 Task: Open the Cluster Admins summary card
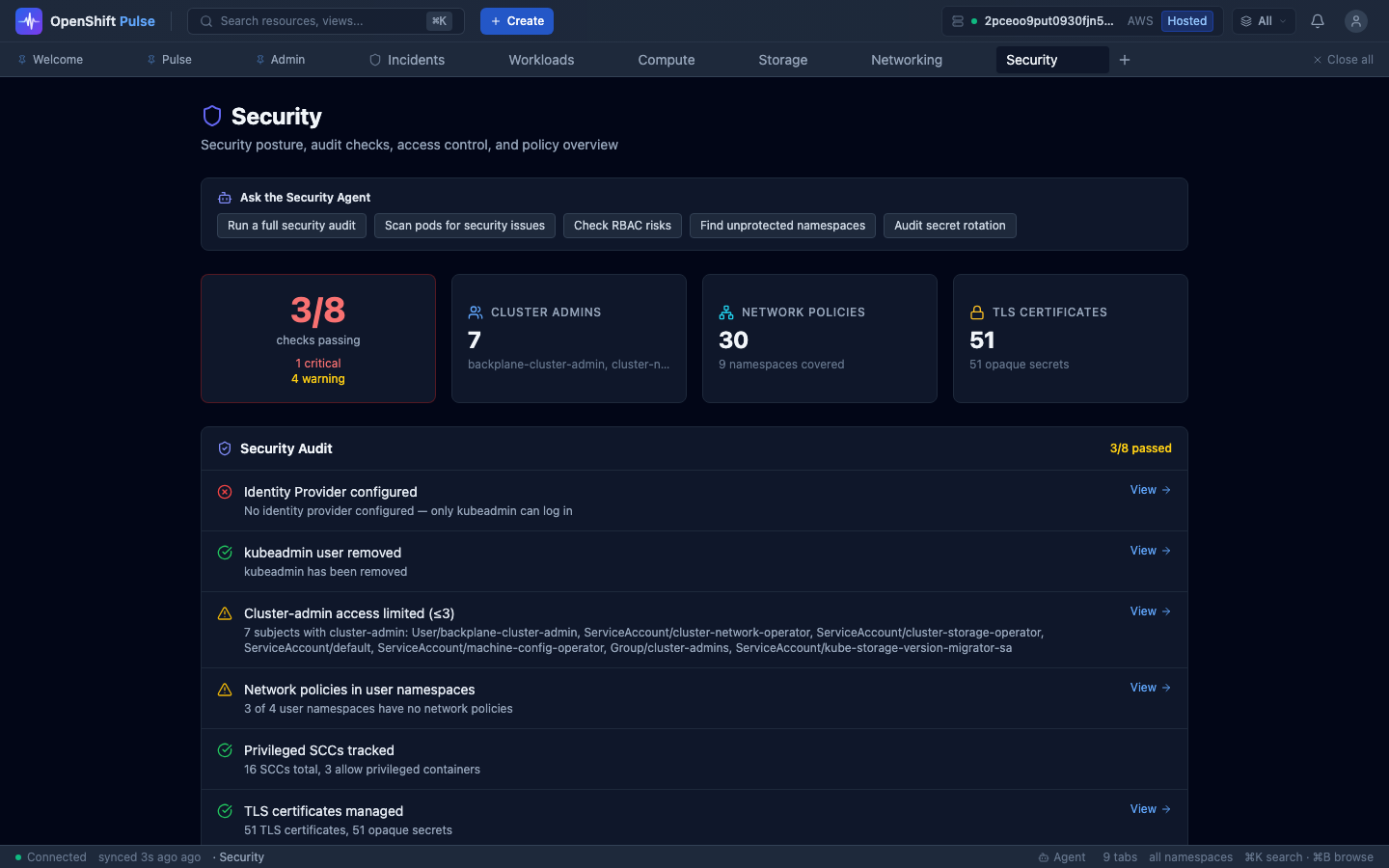pos(568,339)
